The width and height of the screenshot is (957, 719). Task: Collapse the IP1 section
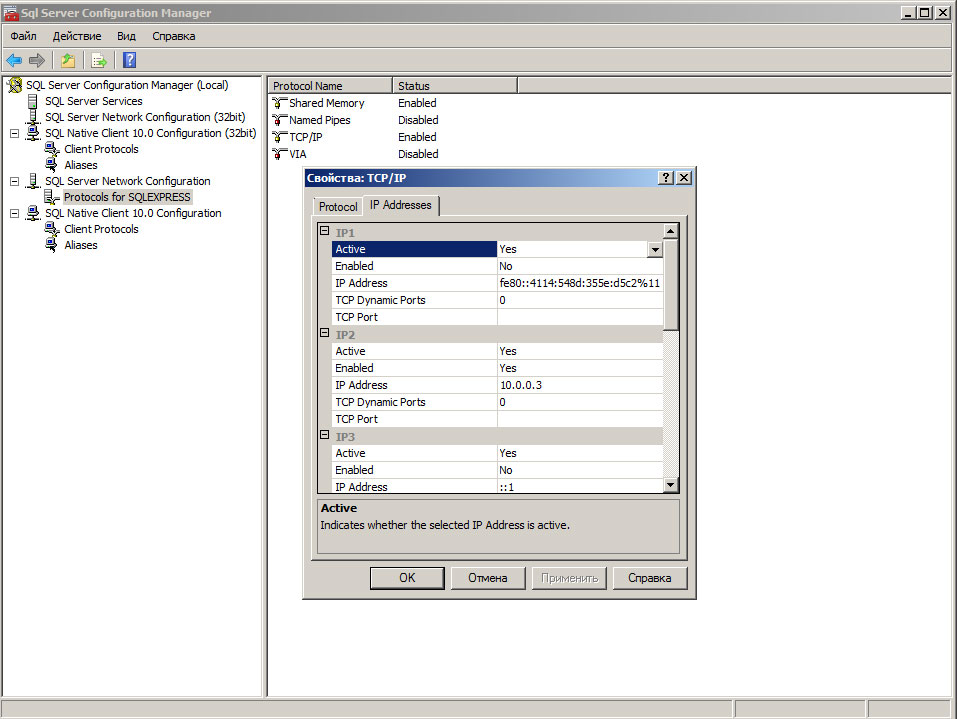pyautogui.click(x=324, y=232)
